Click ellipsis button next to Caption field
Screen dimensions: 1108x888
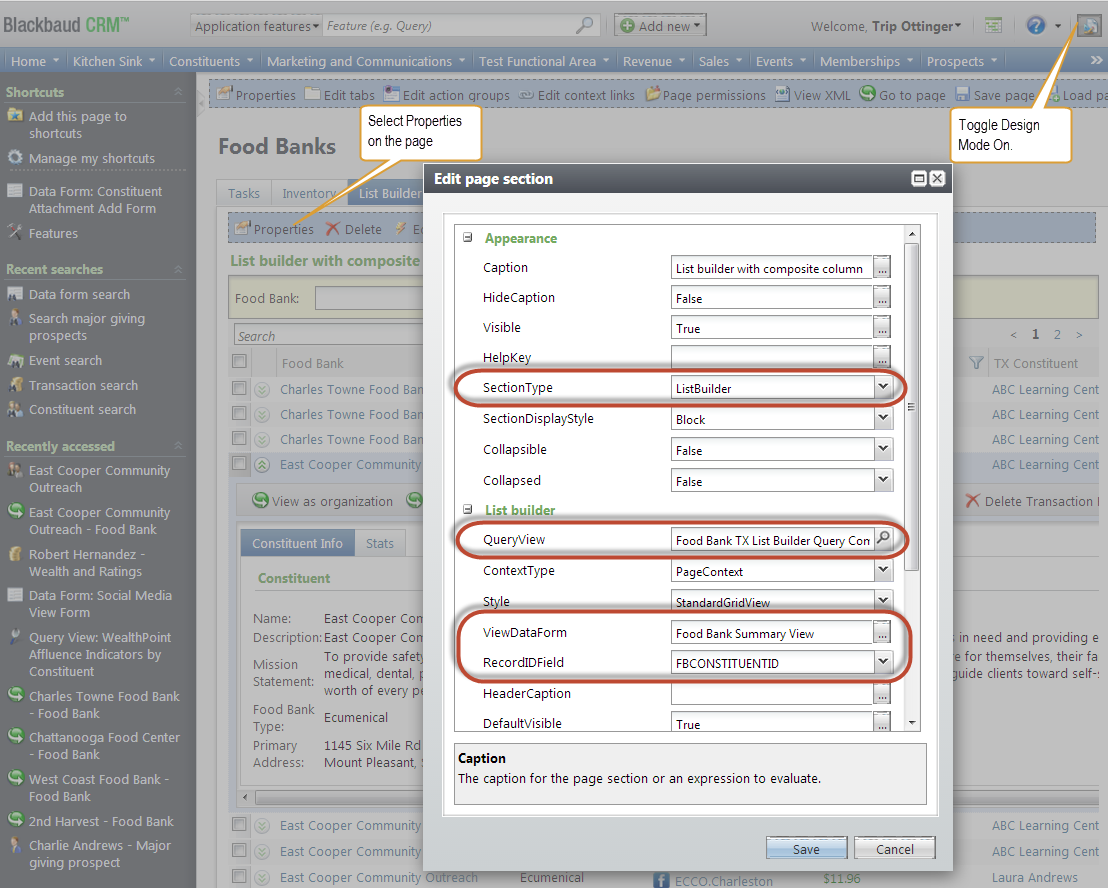point(882,268)
